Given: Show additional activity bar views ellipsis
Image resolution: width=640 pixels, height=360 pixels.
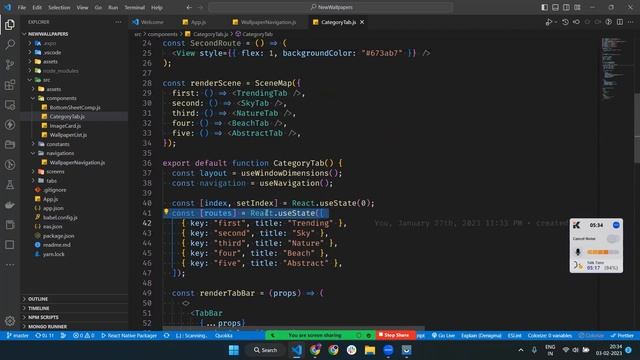Looking at the screenshot, I should pos(10,264).
